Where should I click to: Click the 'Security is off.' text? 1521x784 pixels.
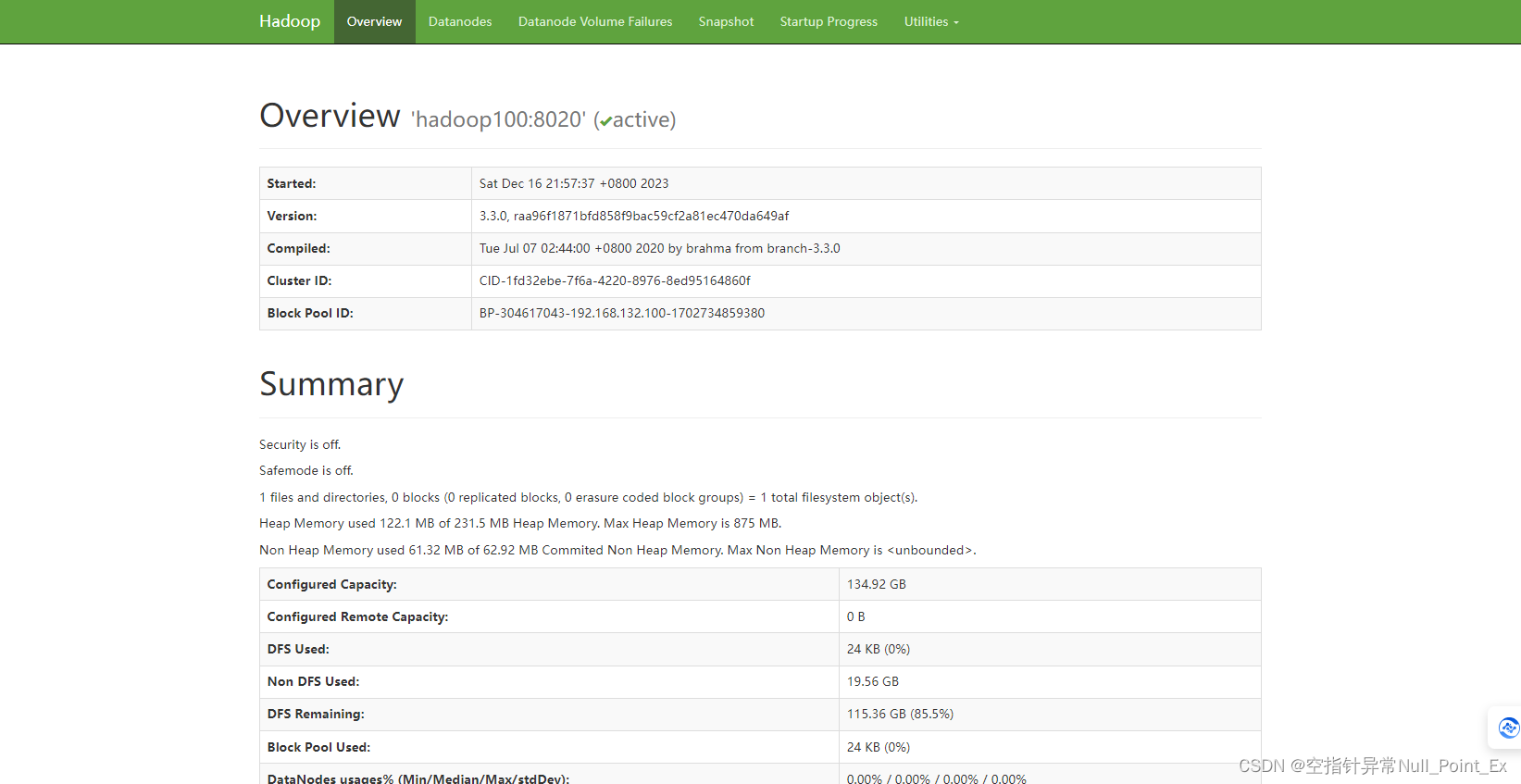click(x=300, y=444)
